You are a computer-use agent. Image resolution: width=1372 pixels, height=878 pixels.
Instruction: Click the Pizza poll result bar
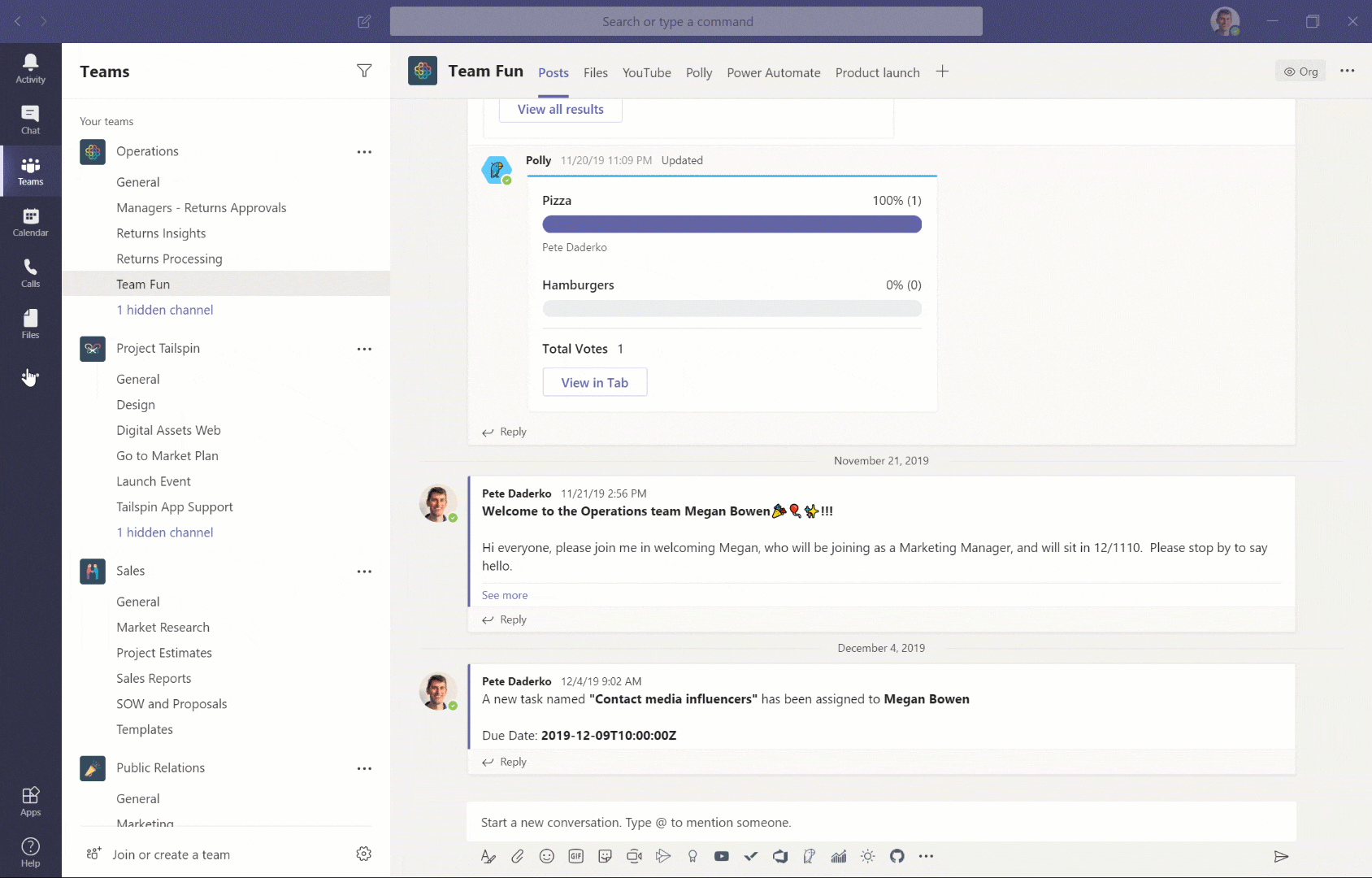click(x=732, y=224)
